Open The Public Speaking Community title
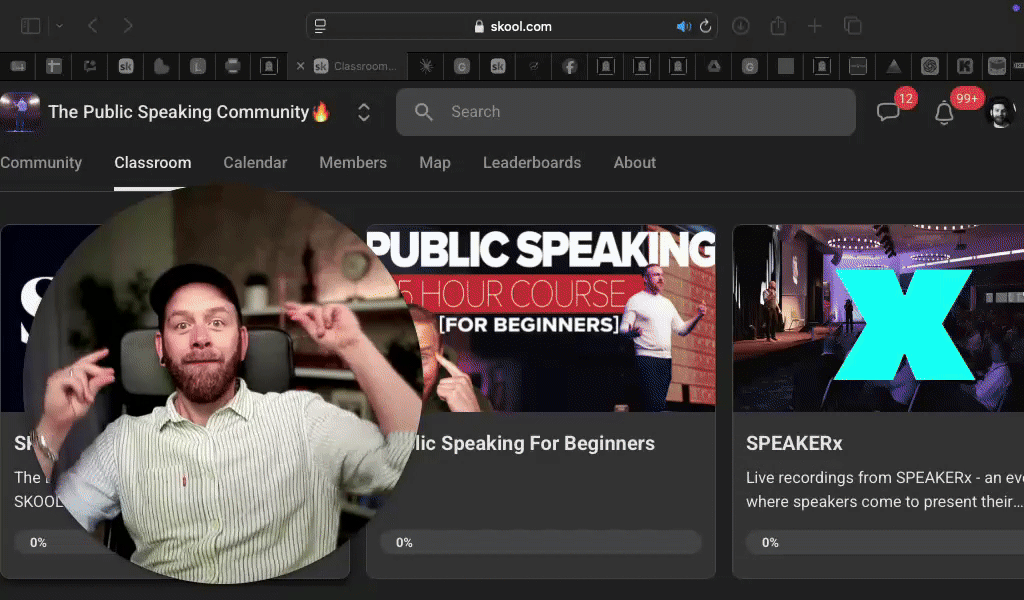 click(189, 112)
